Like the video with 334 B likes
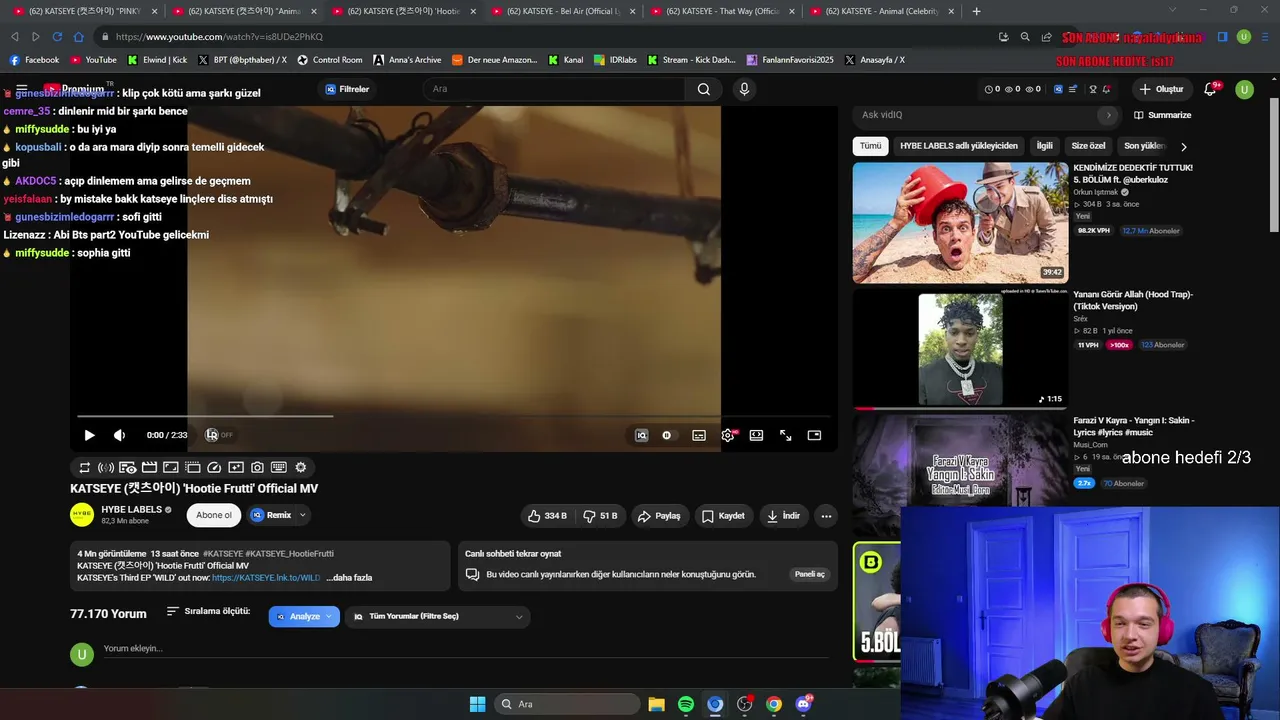This screenshot has width=1280, height=720. point(548,516)
